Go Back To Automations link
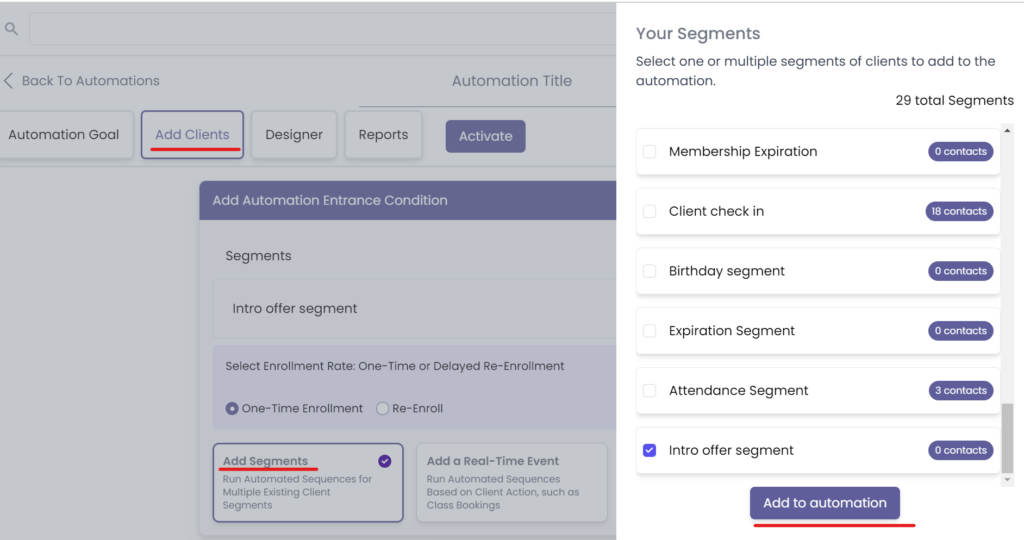 point(90,81)
